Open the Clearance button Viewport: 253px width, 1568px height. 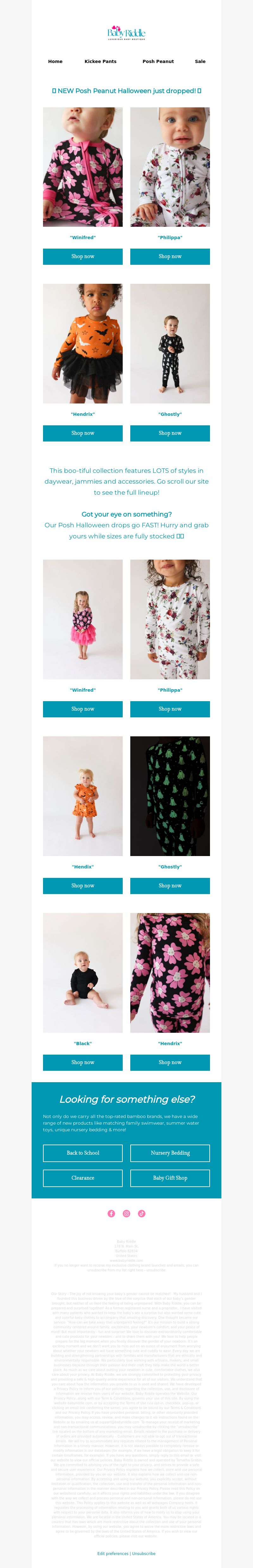click(83, 1178)
